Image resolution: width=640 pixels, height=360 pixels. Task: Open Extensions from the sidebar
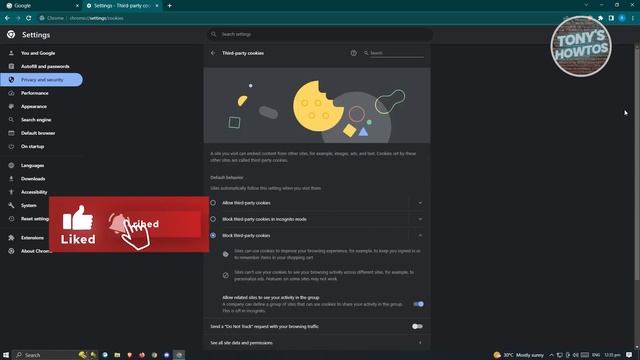(32, 238)
